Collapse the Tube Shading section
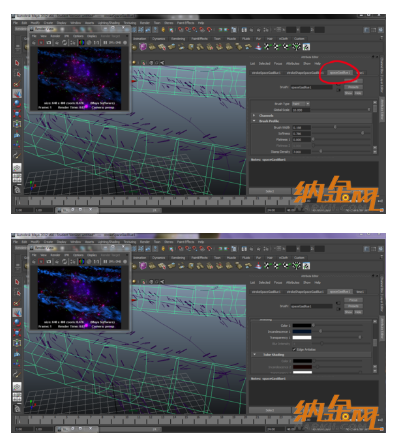 pos(255,354)
